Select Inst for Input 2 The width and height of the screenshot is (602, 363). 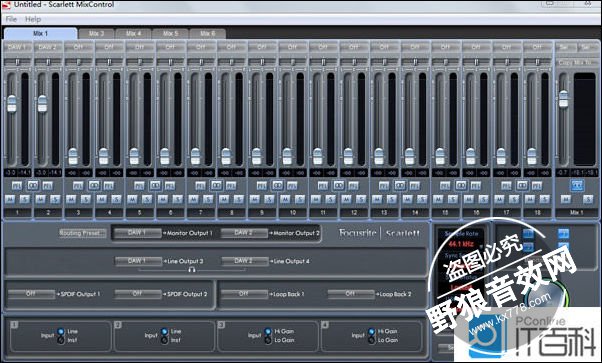click(x=165, y=340)
